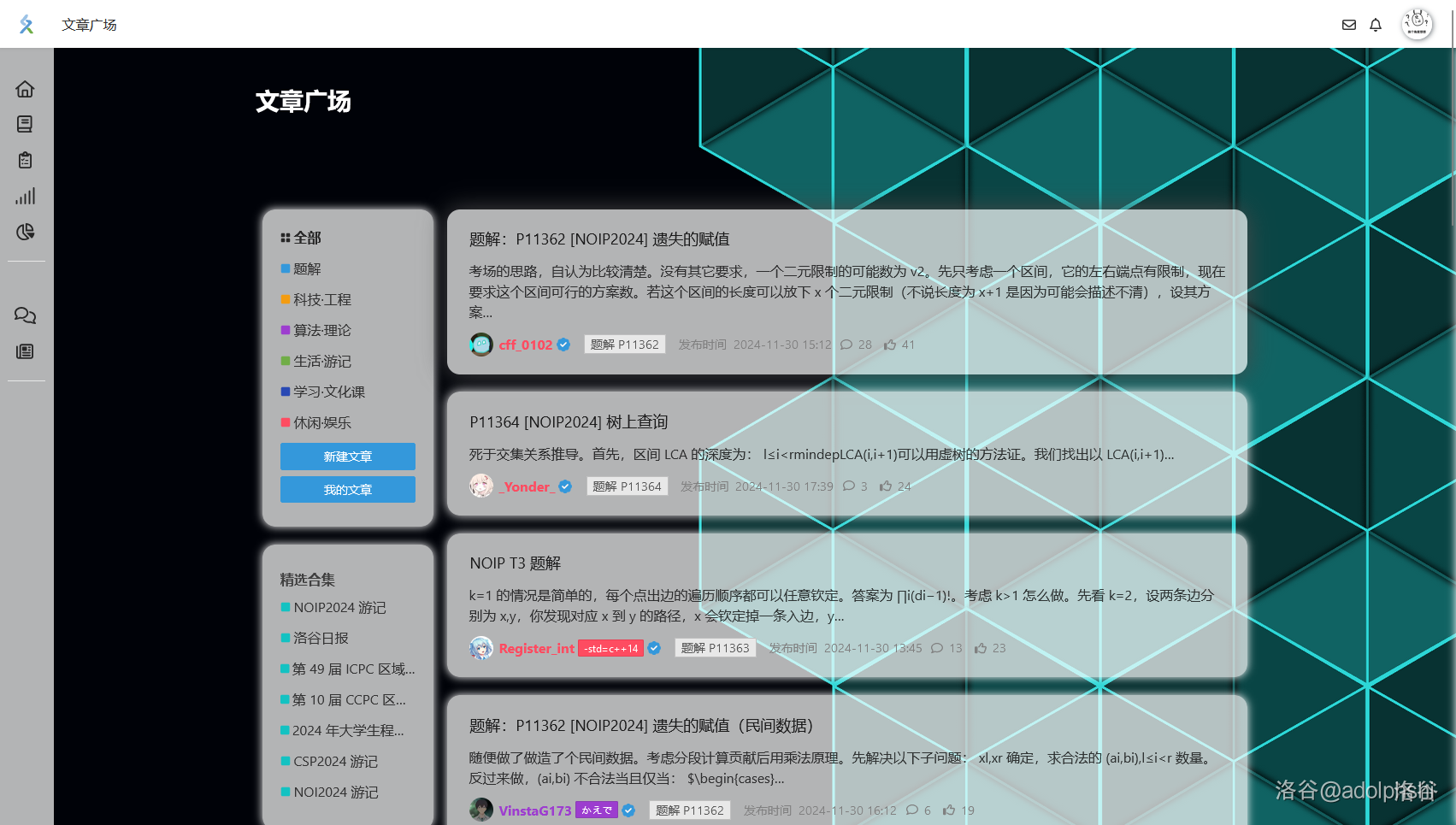Open author Register_int's profile

tap(536, 648)
